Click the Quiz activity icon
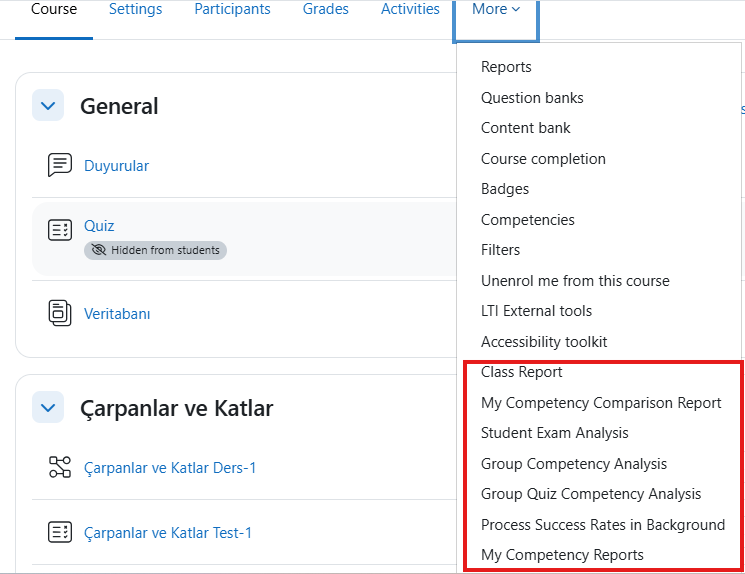745x574 pixels. 60,230
